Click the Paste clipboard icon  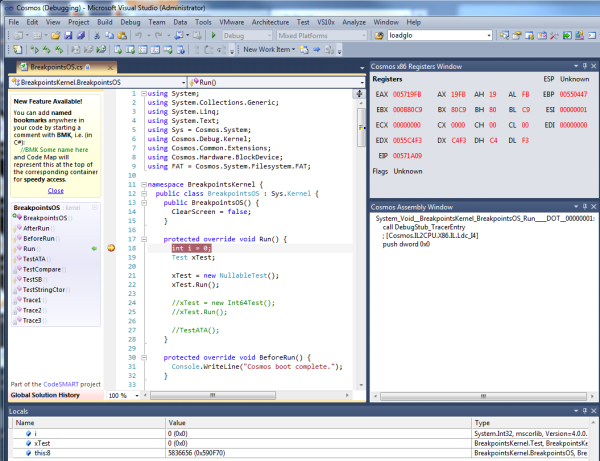coord(122,36)
